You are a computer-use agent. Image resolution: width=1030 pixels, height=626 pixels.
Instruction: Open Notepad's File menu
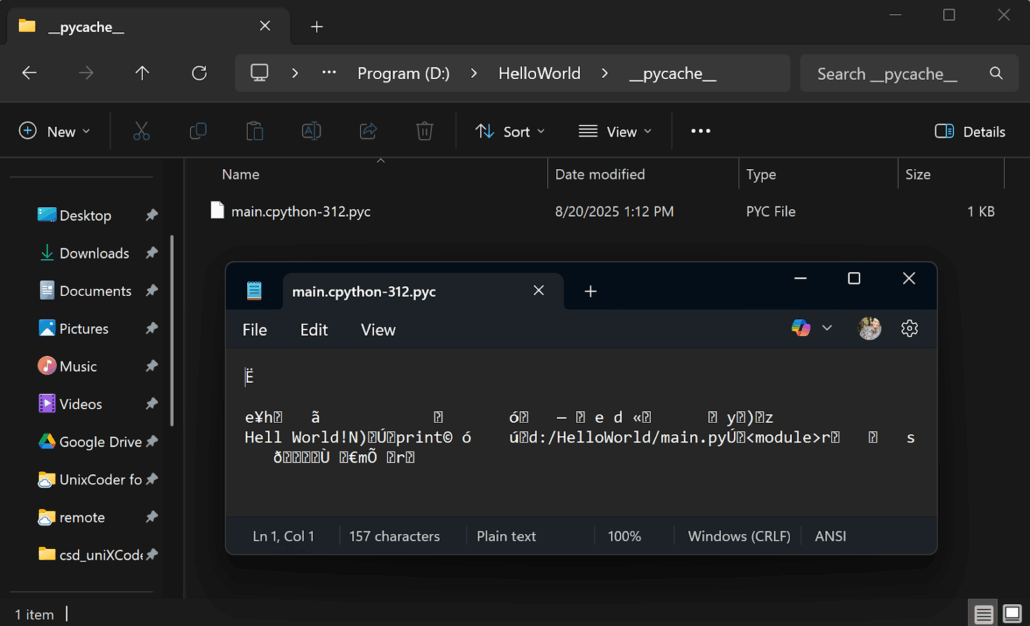(255, 330)
